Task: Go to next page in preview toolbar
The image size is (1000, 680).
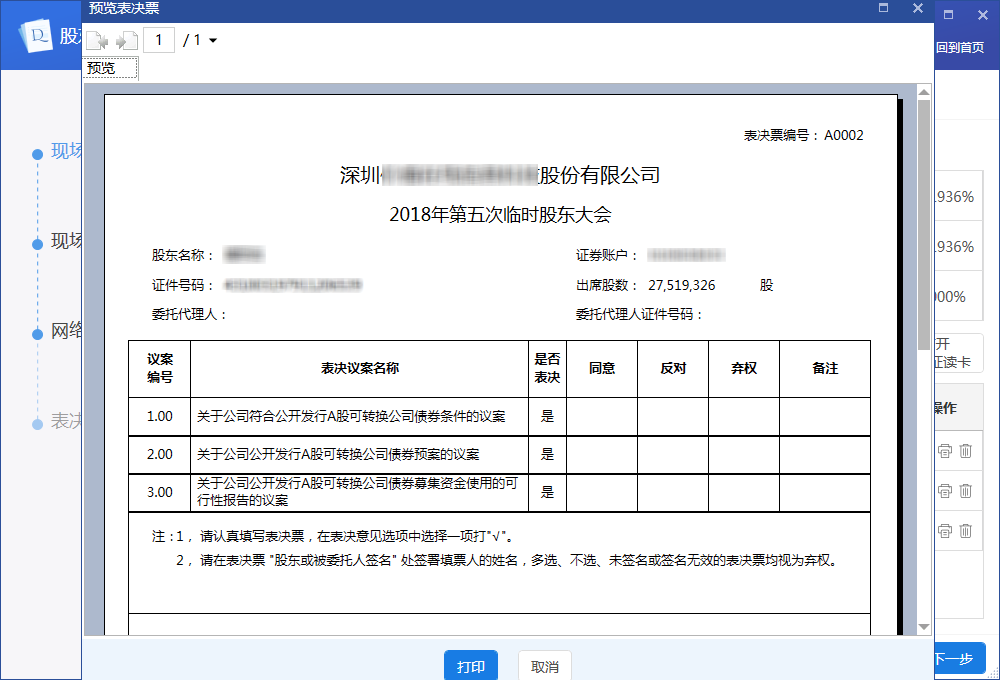Action: 126,41
